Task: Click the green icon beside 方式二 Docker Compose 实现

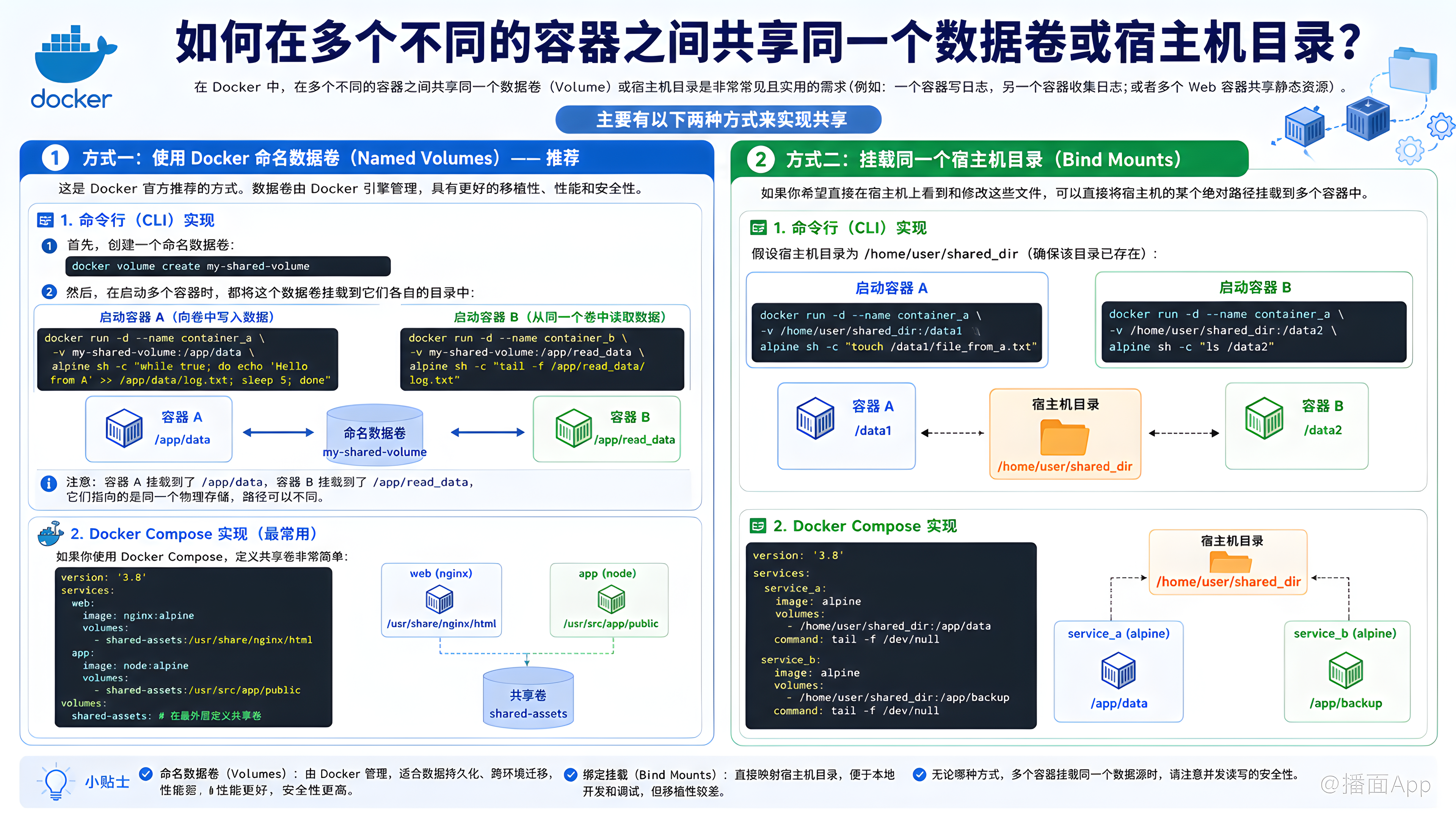Action: coord(758,526)
